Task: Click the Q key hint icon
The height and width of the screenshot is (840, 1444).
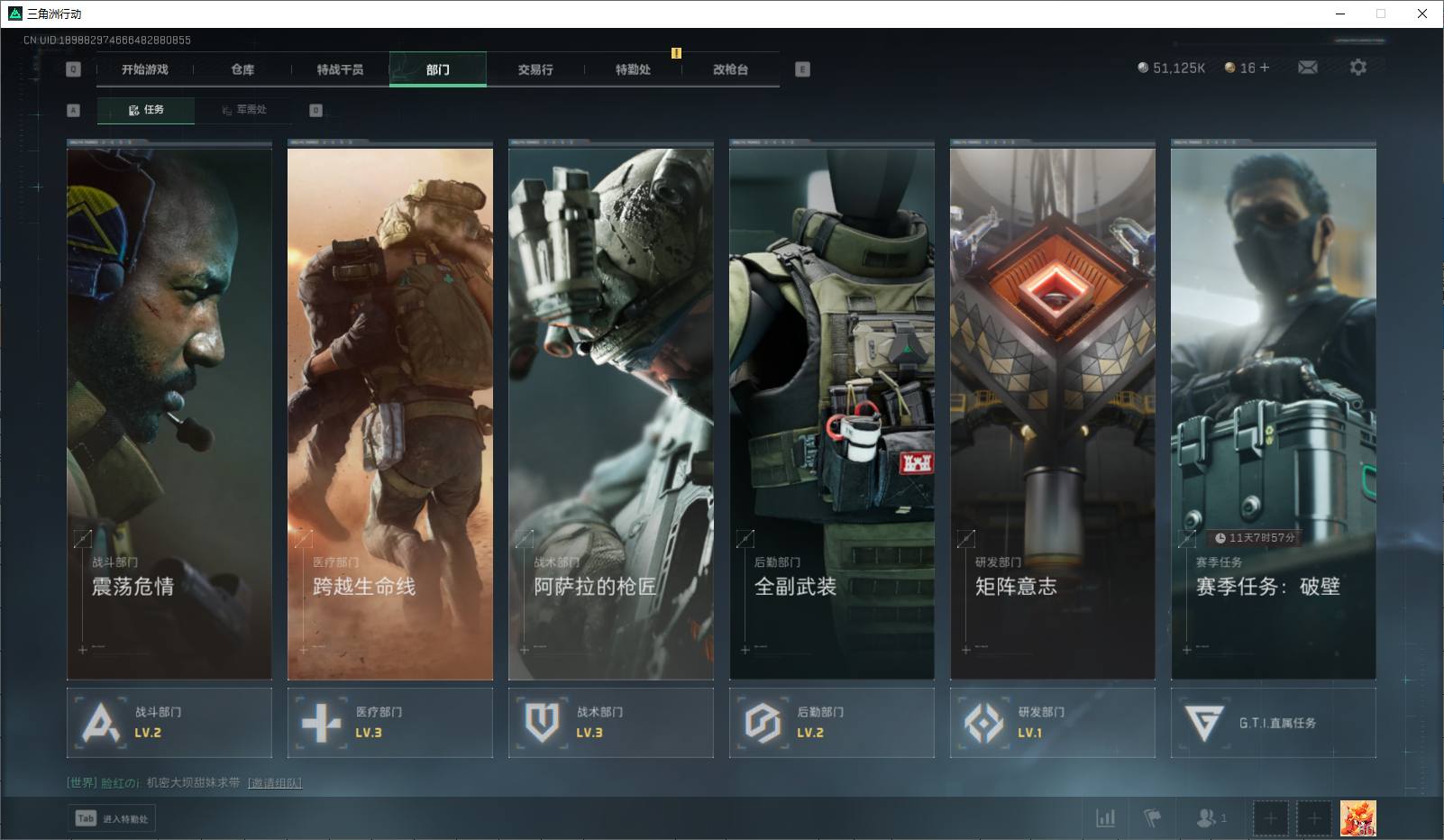Action: pyautogui.click(x=74, y=69)
